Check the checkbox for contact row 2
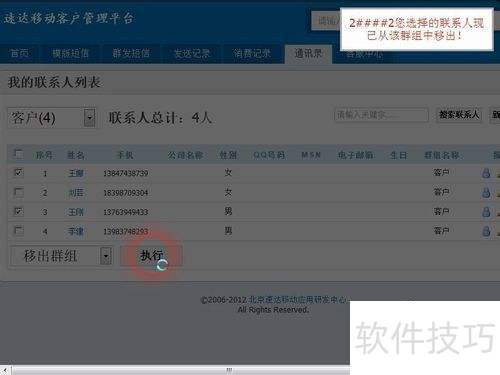Image resolution: width=500 pixels, height=375 pixels. tap(19, 192)
